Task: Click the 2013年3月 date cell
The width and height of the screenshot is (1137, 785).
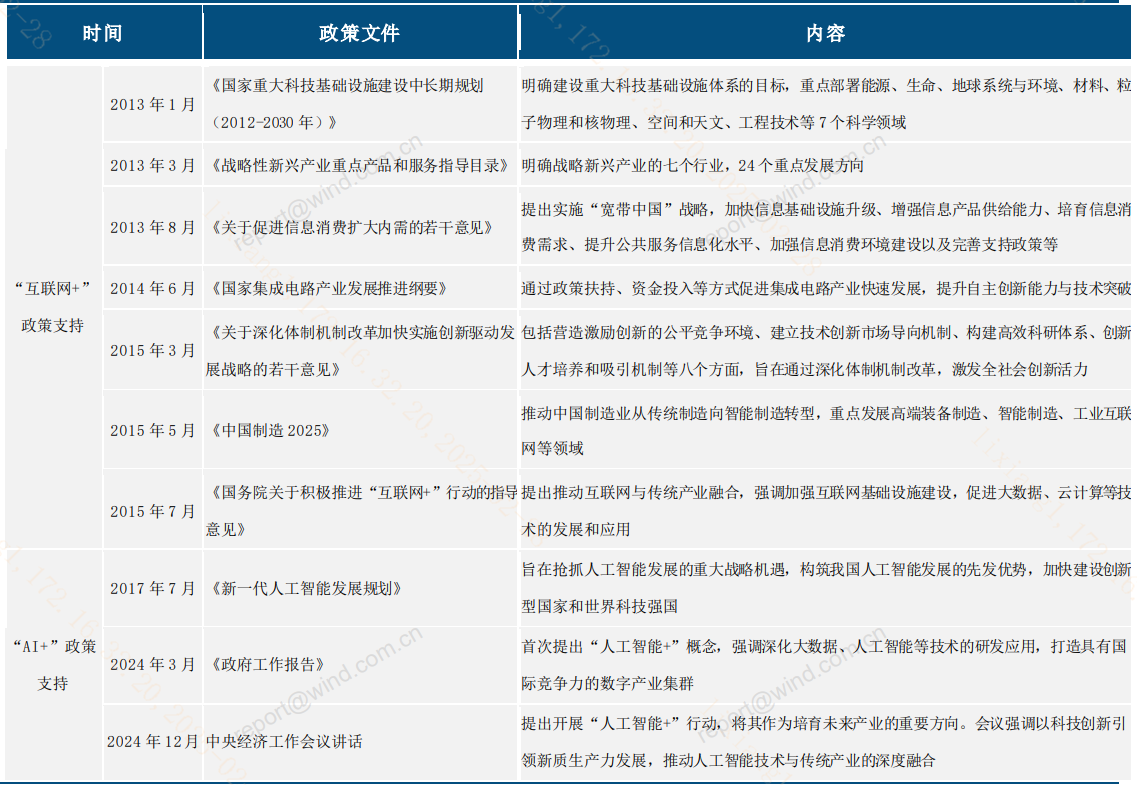Action: [151, 166]
